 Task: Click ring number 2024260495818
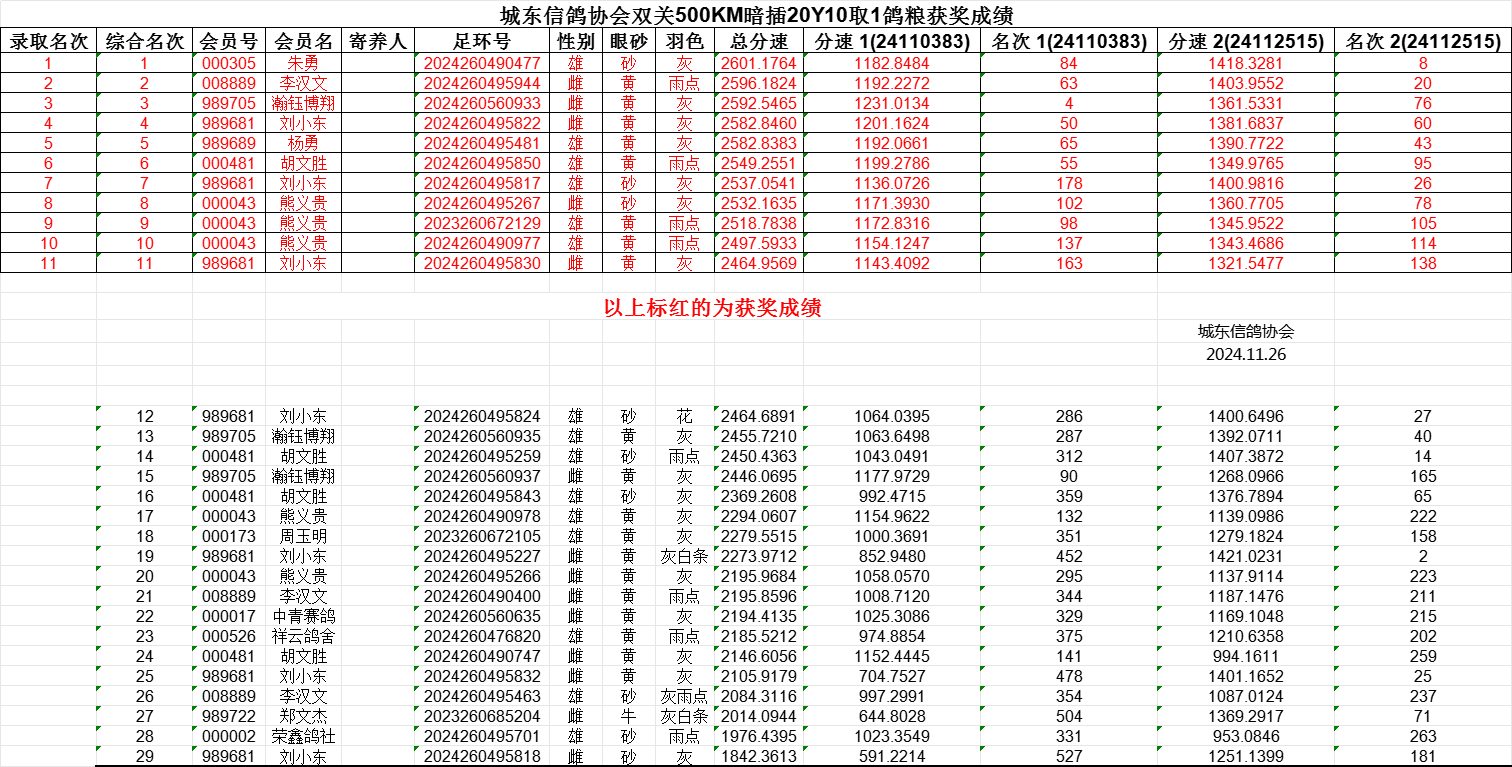click(482, 756)
